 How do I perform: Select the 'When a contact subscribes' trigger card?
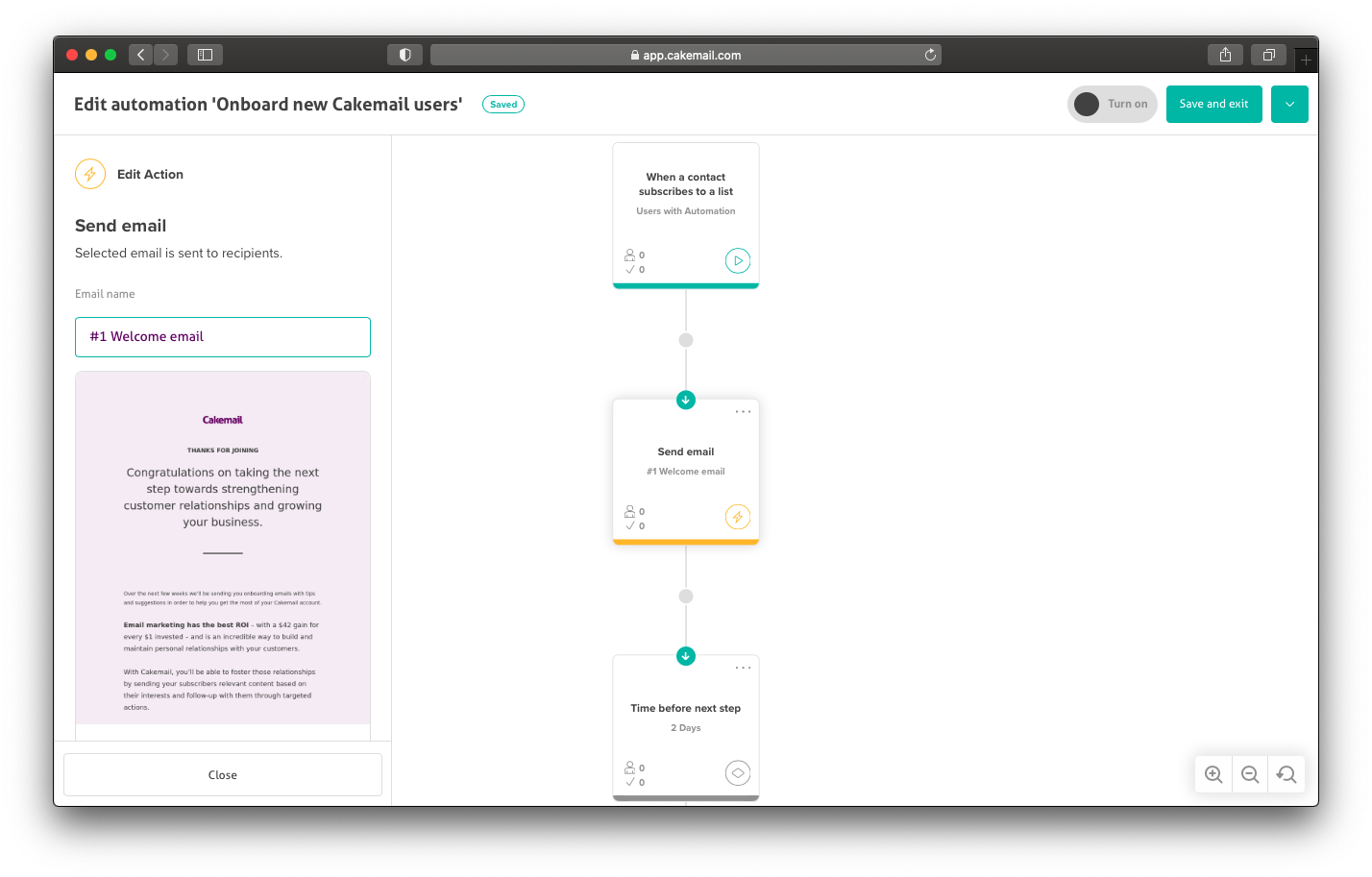(686, 215)
